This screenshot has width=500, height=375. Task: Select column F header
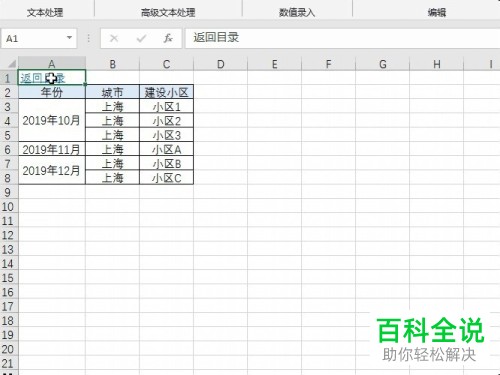tap(328, 64)
